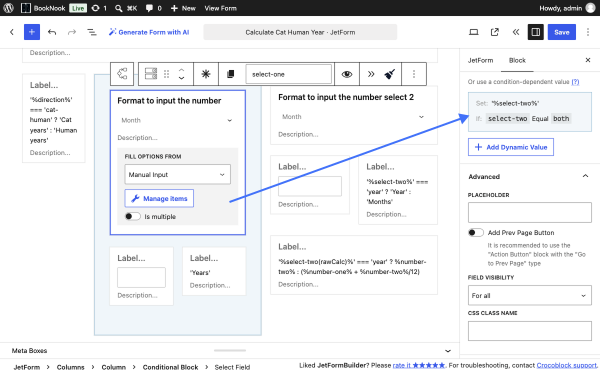Image resolution: width=600 pixels, height=375 pixels.
Task: Click the Manage items button
Action: [159, 198]
